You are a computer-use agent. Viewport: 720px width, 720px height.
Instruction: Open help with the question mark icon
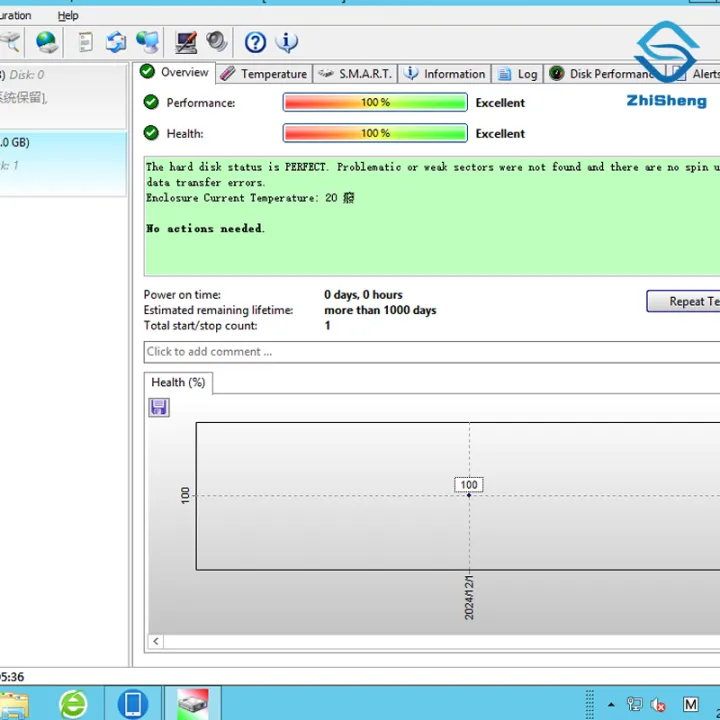tap(256, 42)
